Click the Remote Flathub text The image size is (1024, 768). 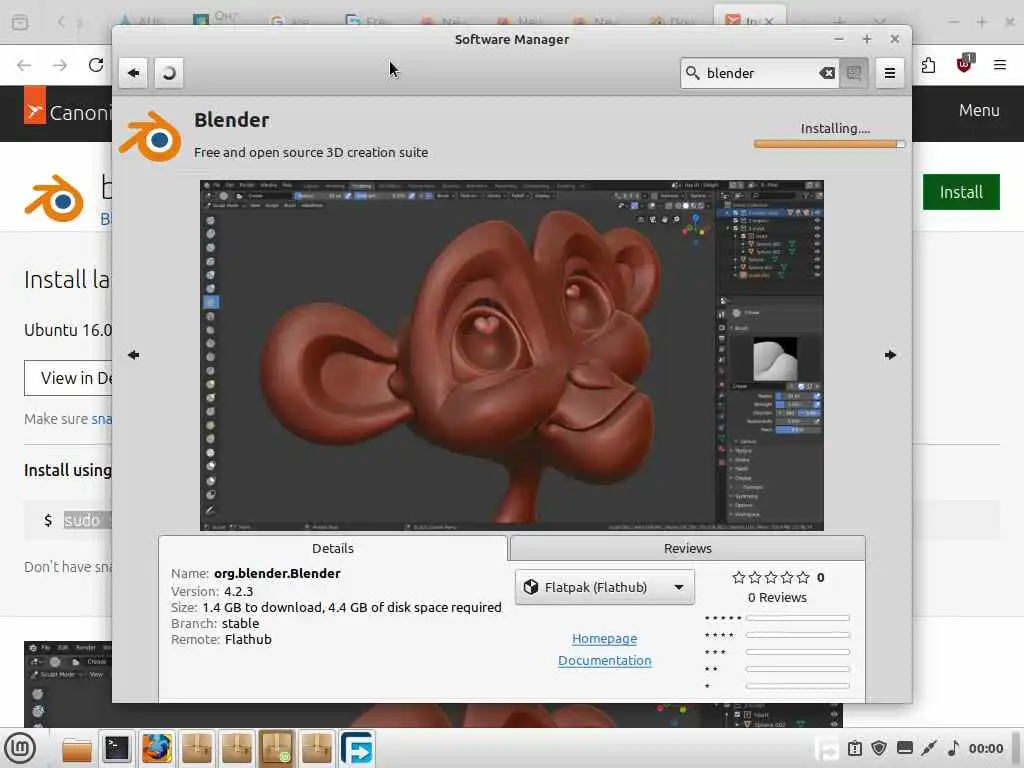coord(221,640)
